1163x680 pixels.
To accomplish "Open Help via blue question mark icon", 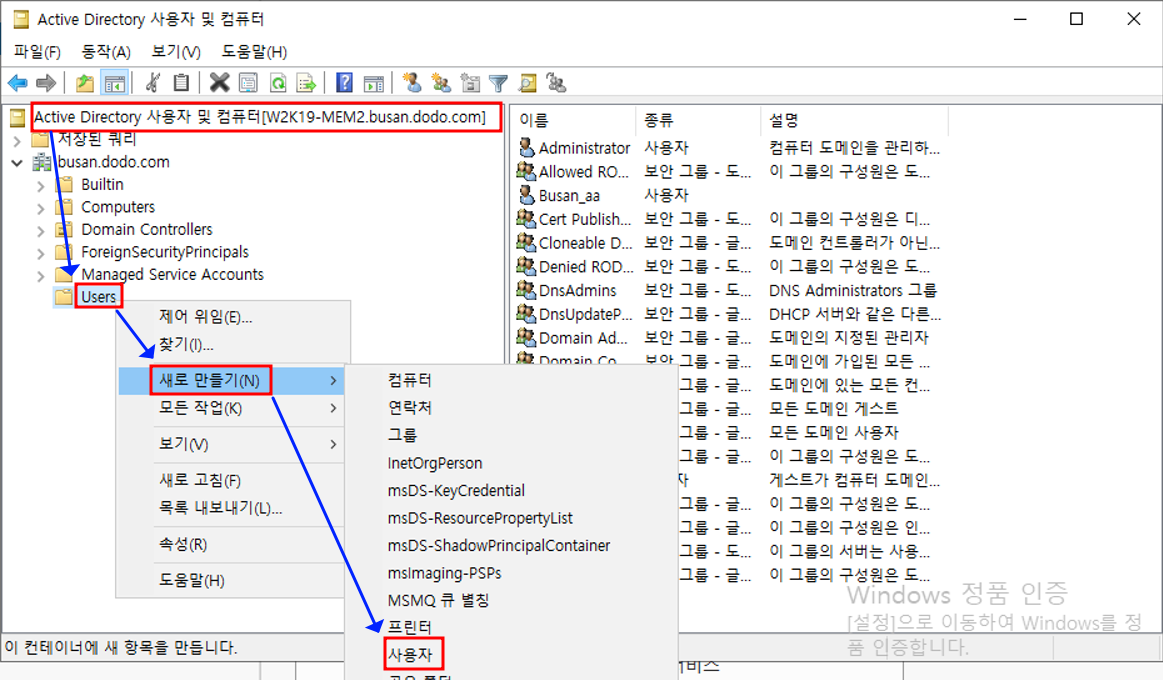I will 344,82.
